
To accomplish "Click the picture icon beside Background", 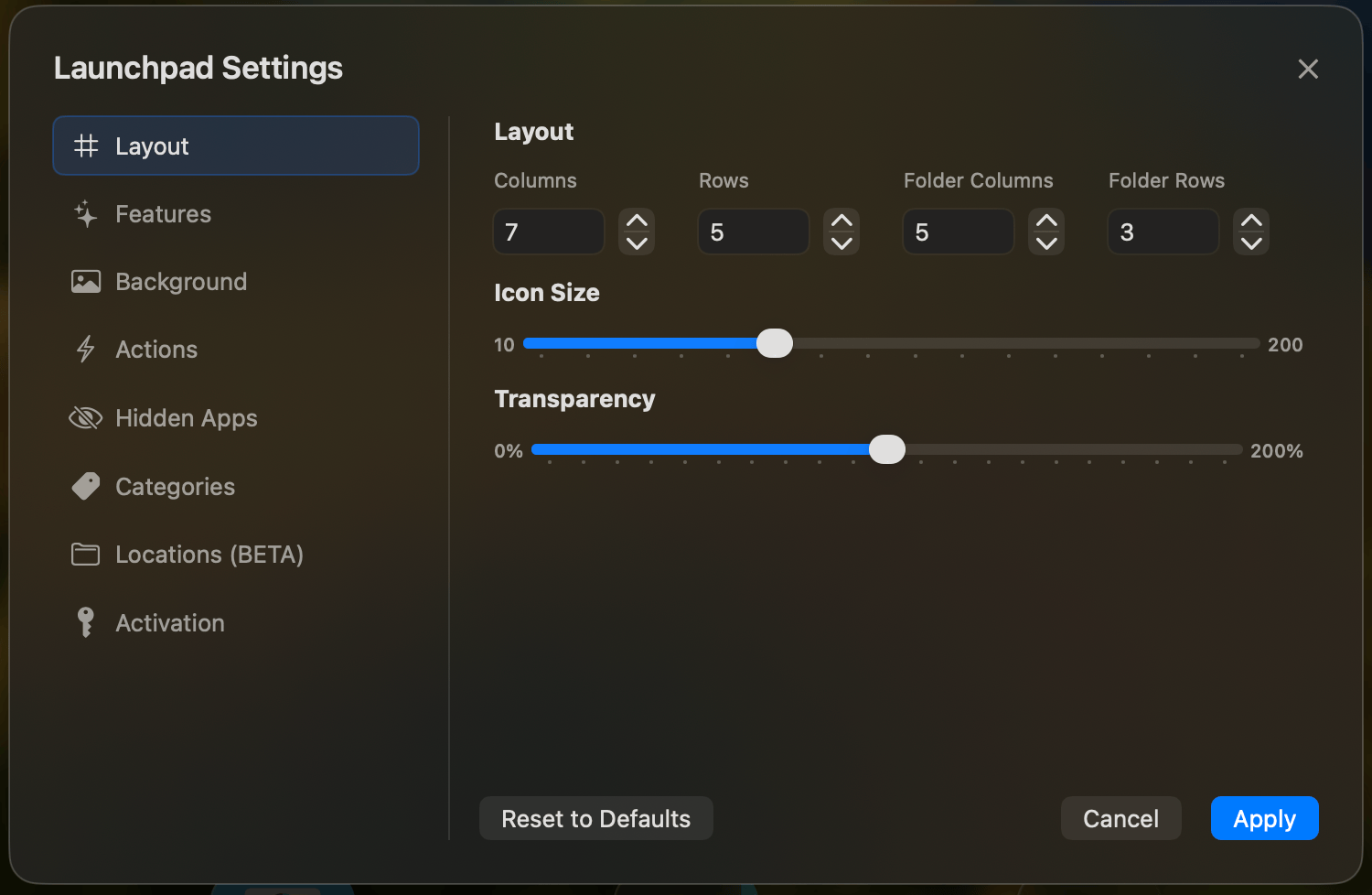I will [84, 281].
